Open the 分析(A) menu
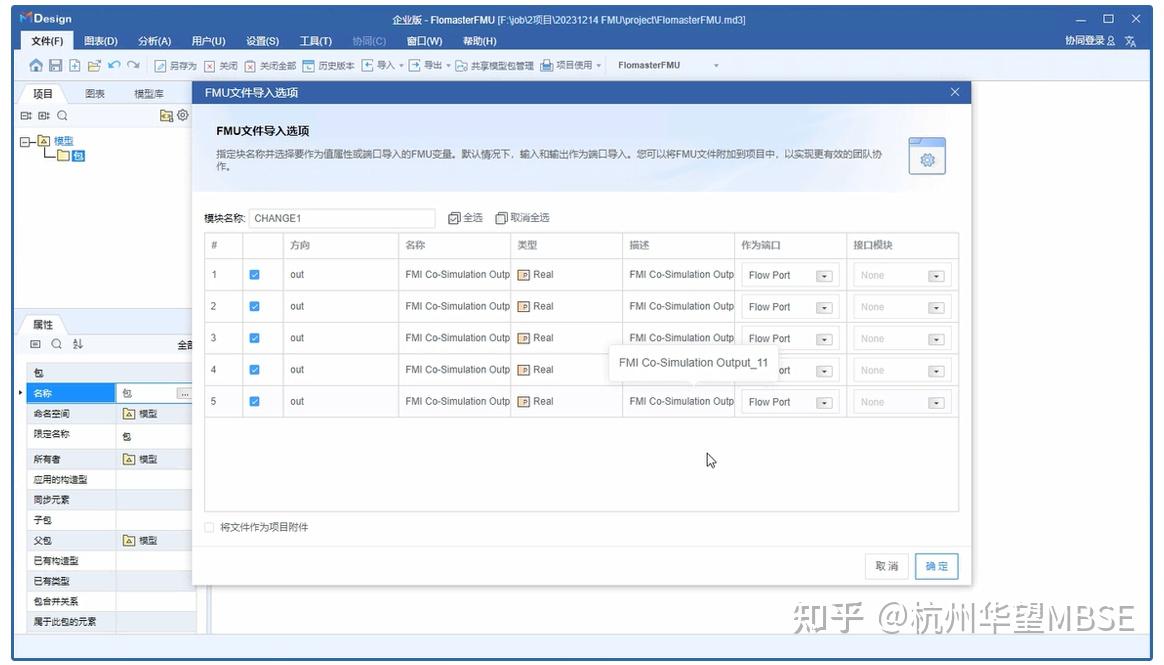The height and width of the screenshot is (665, 1164). pyautogui.click(x=154, y=41)
